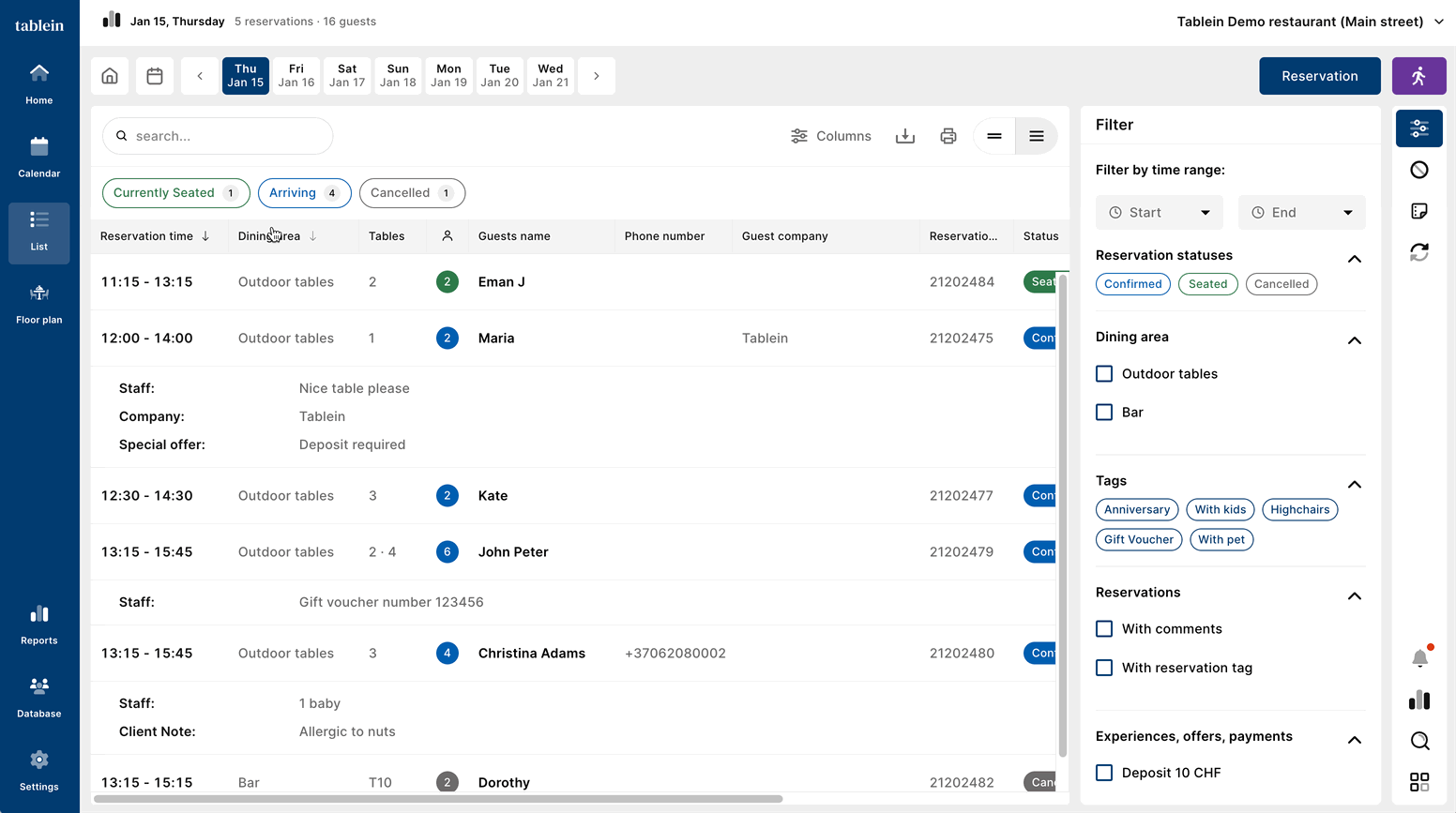
Task: Select the Anniversary tag filter
Action: point(1136,509)
